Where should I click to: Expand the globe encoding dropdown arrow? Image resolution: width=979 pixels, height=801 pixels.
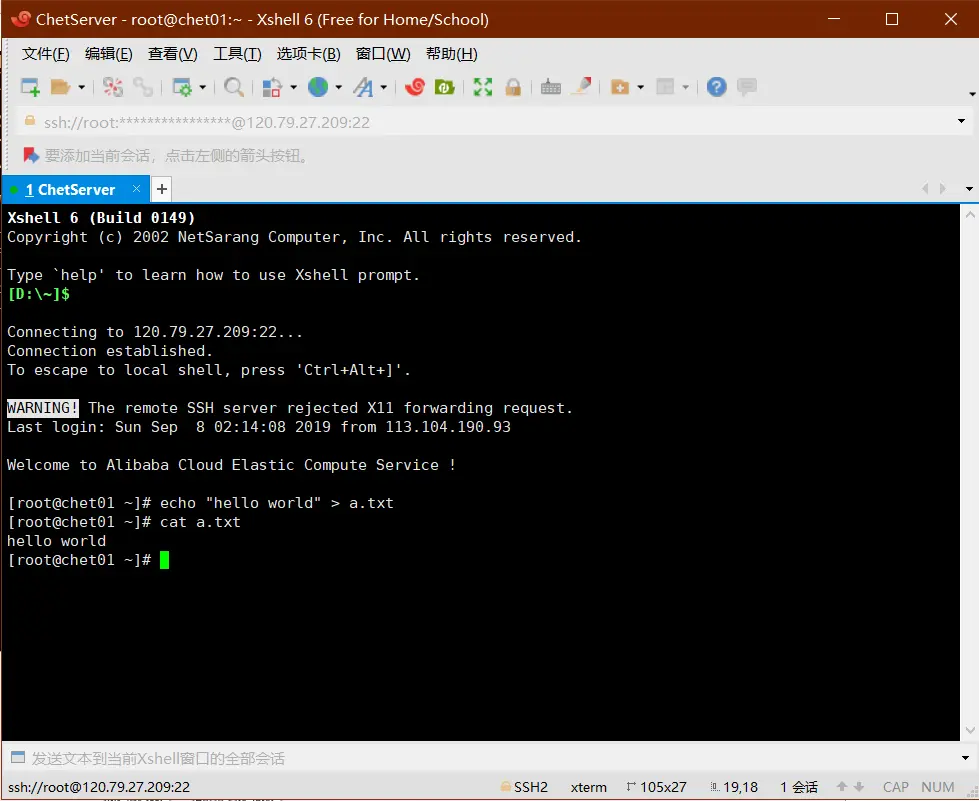(339, 87)
